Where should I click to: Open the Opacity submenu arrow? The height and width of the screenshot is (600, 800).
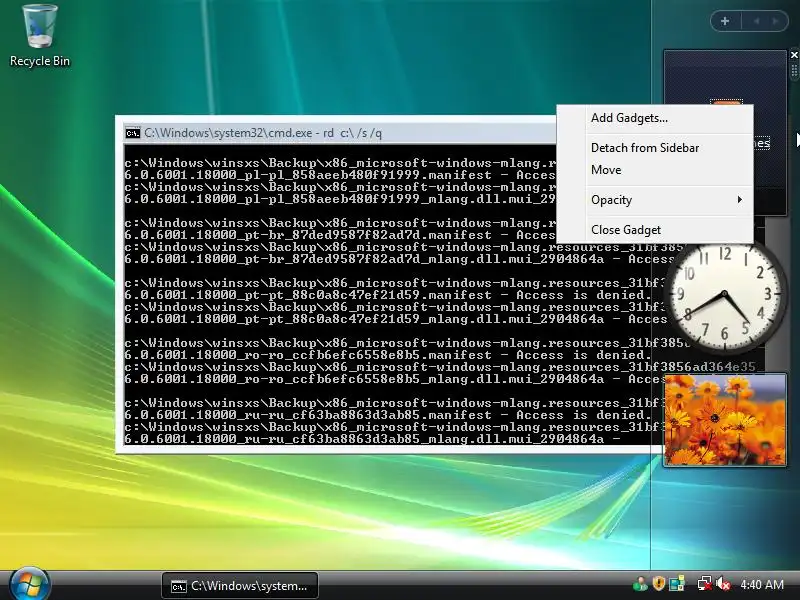coord(739,199)
